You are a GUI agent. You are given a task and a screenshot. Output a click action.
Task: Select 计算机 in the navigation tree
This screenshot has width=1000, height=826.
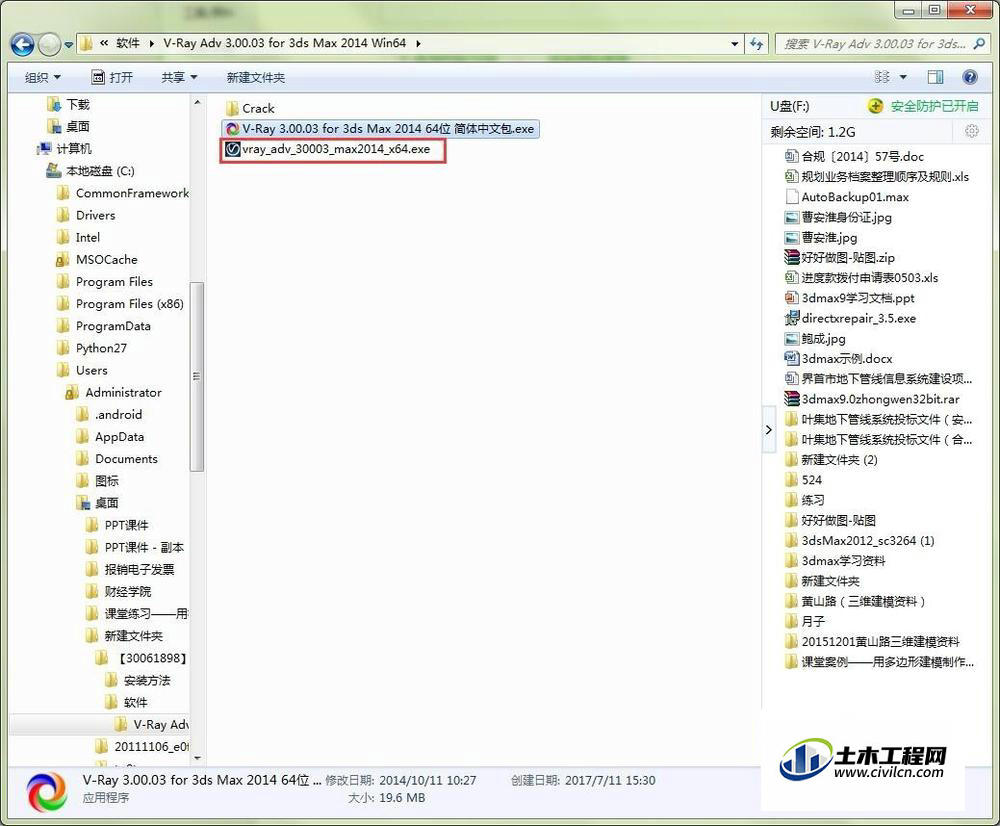(x=64, y=149)
